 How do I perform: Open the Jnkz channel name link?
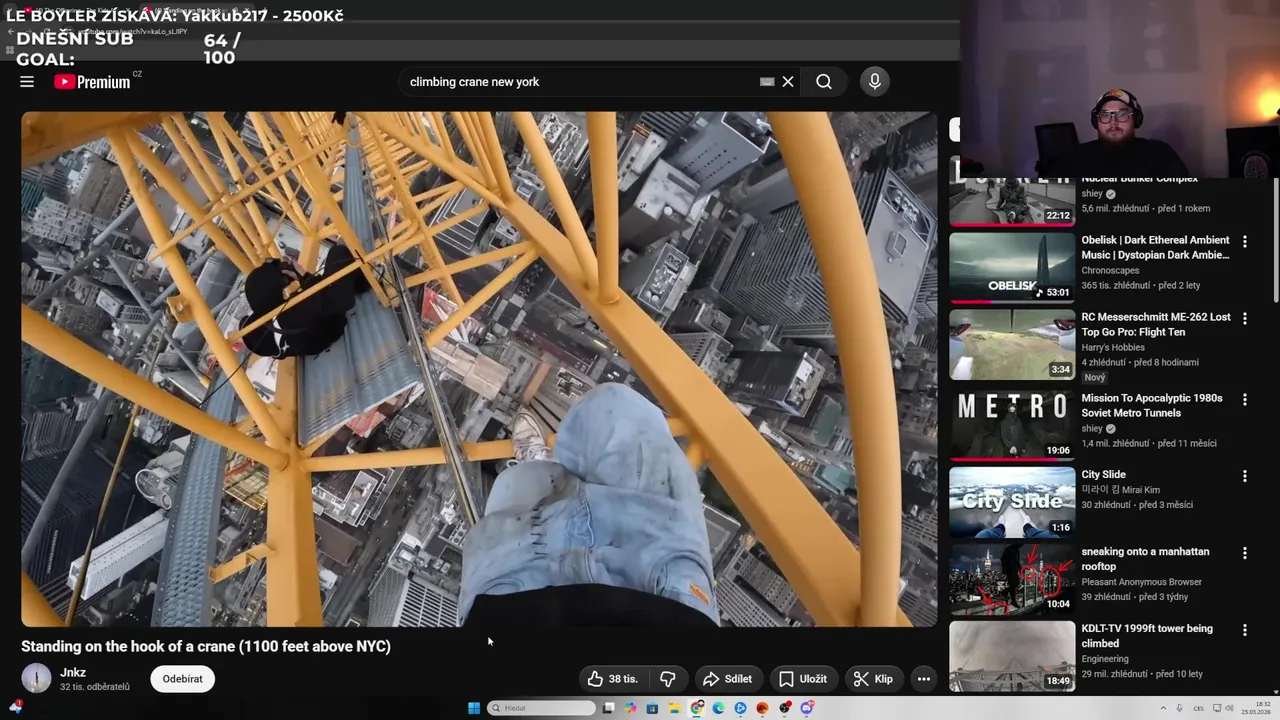click(x=73, y=672)
